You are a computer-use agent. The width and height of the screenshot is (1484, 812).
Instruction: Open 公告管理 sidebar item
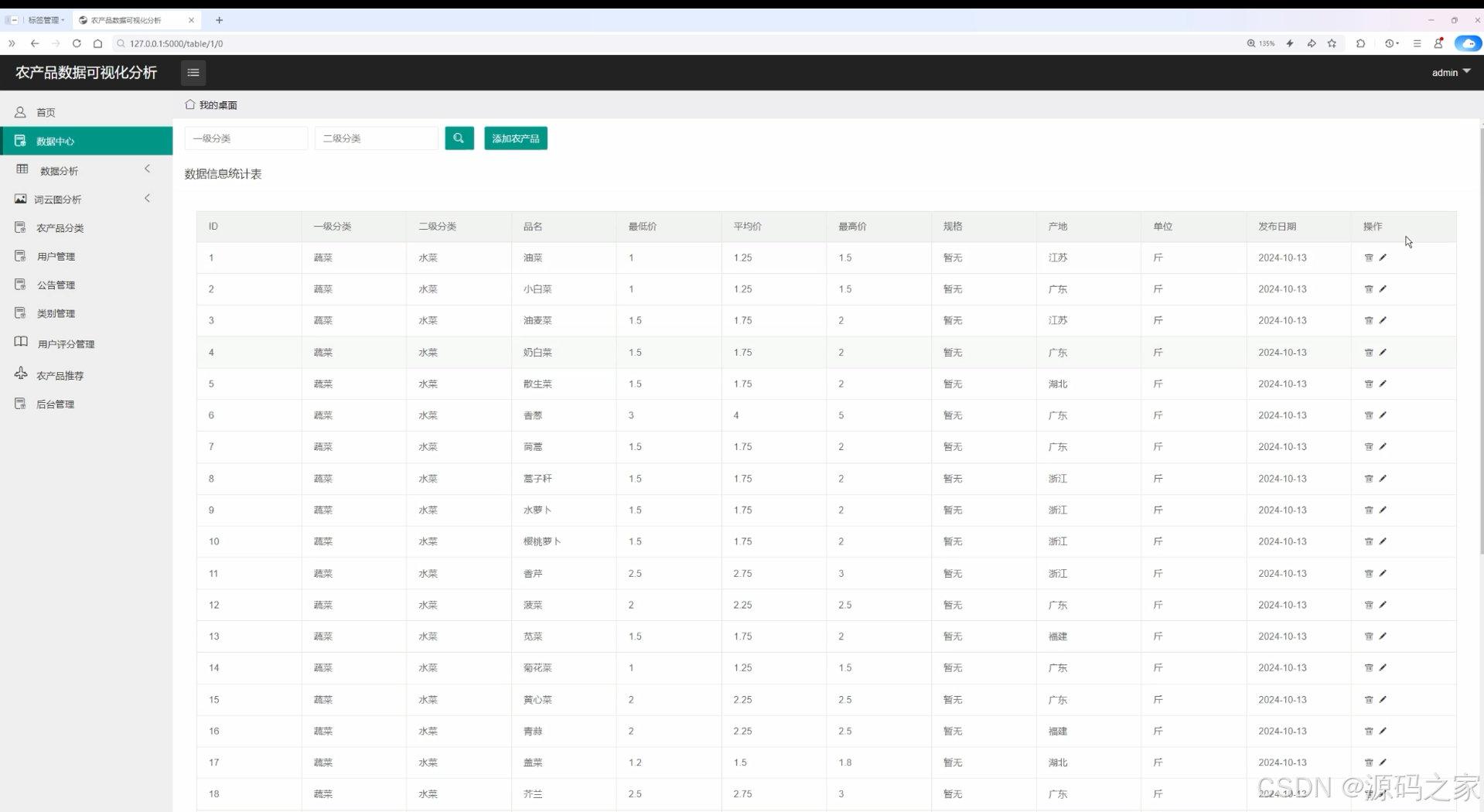[x=87, y=285]
